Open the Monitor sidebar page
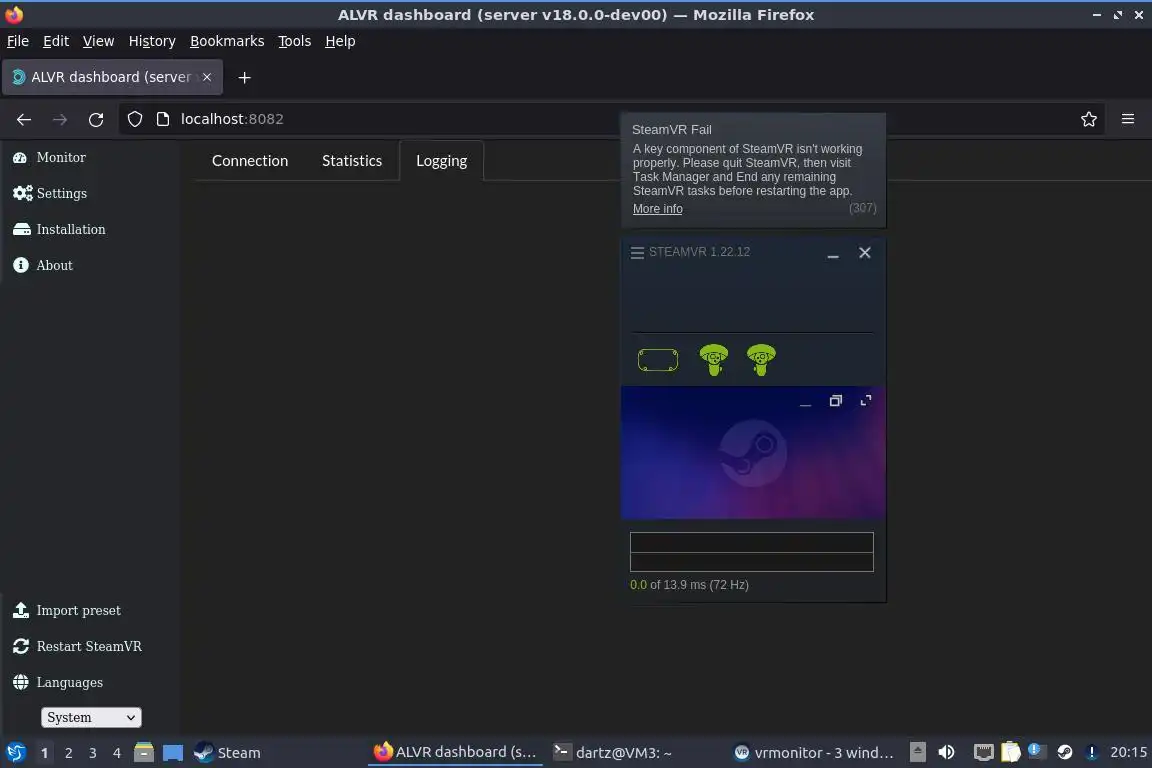1152x768 pixels. (x=49, y=157)
